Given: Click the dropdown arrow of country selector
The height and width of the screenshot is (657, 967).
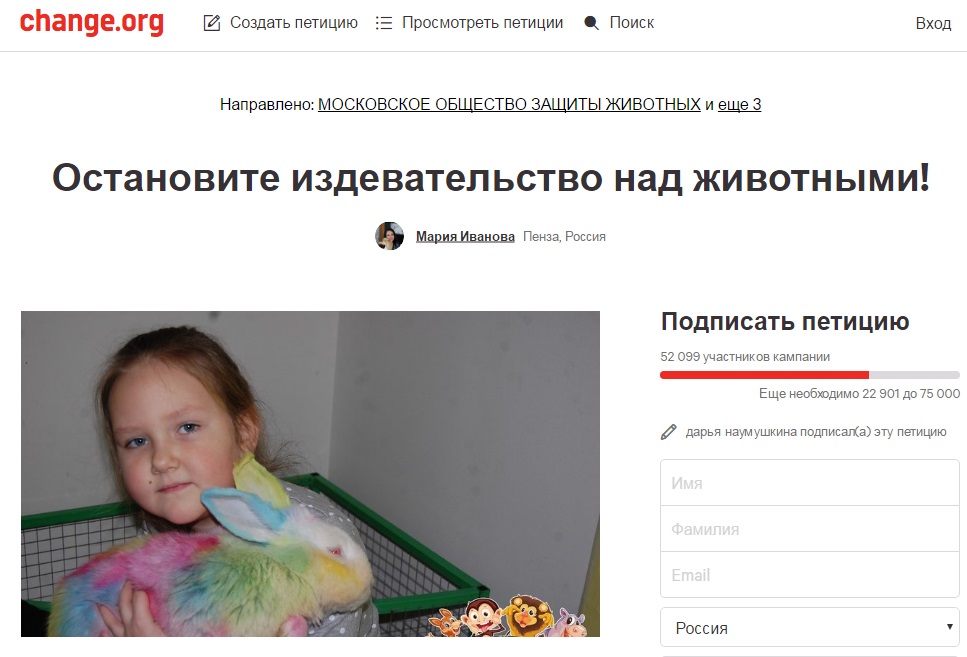Looking at the screenshot, I should 949,627.
